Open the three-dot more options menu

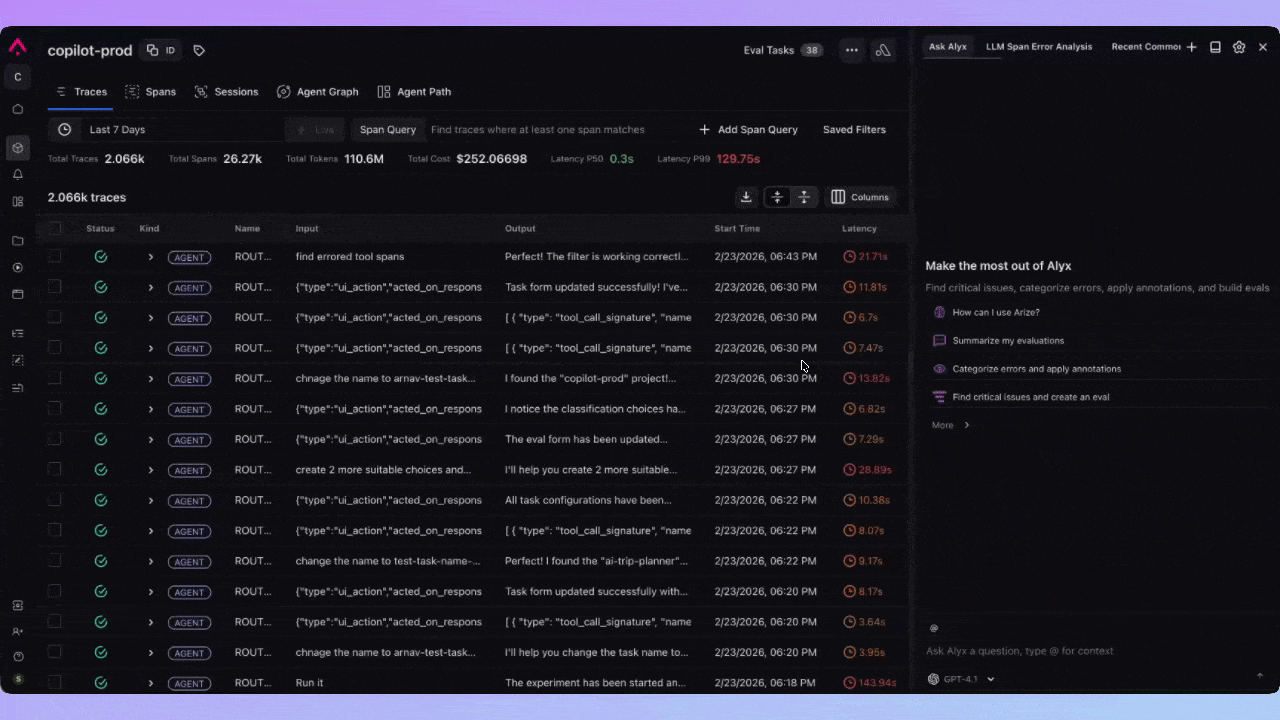tap(851, 50)
